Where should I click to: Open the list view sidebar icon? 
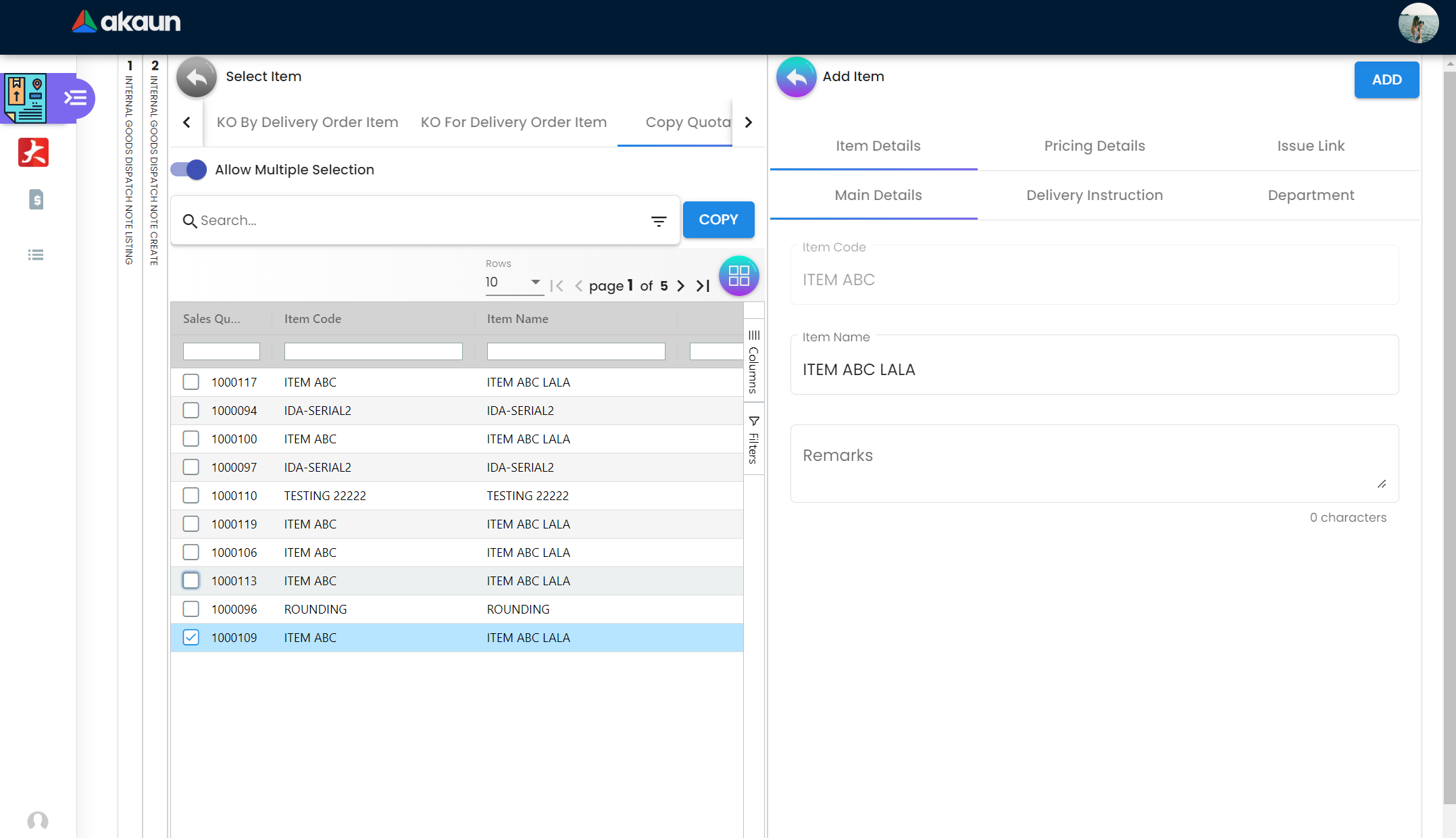(36, 255)
